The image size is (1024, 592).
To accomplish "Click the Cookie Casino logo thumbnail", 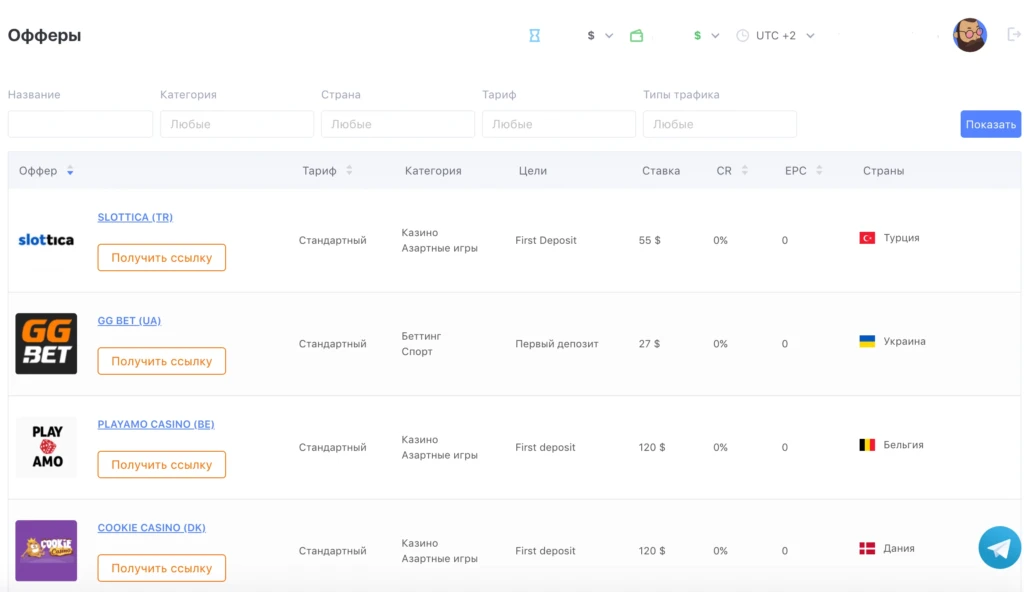I will [46, 550].
